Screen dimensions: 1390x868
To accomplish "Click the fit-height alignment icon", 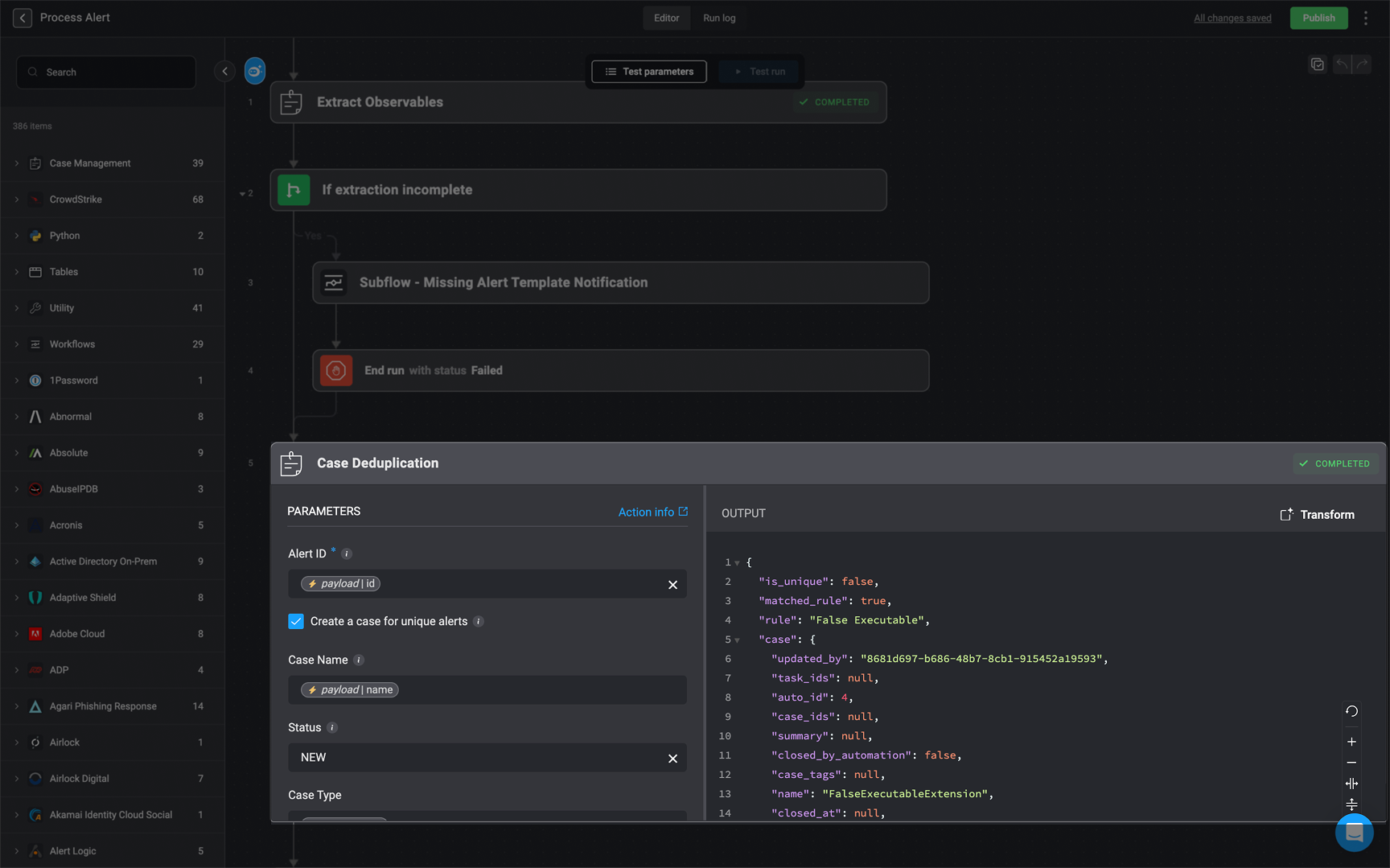I will pos(1351,804).
